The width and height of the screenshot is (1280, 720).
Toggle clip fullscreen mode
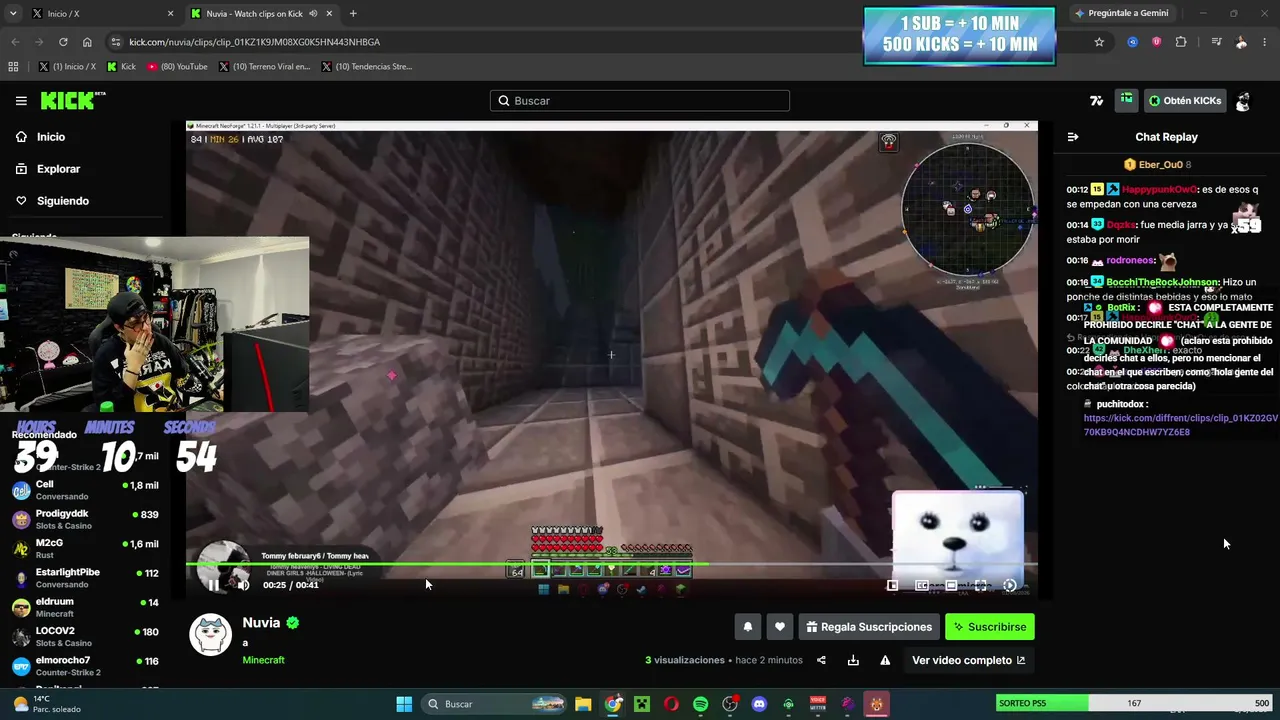[981, 586]
